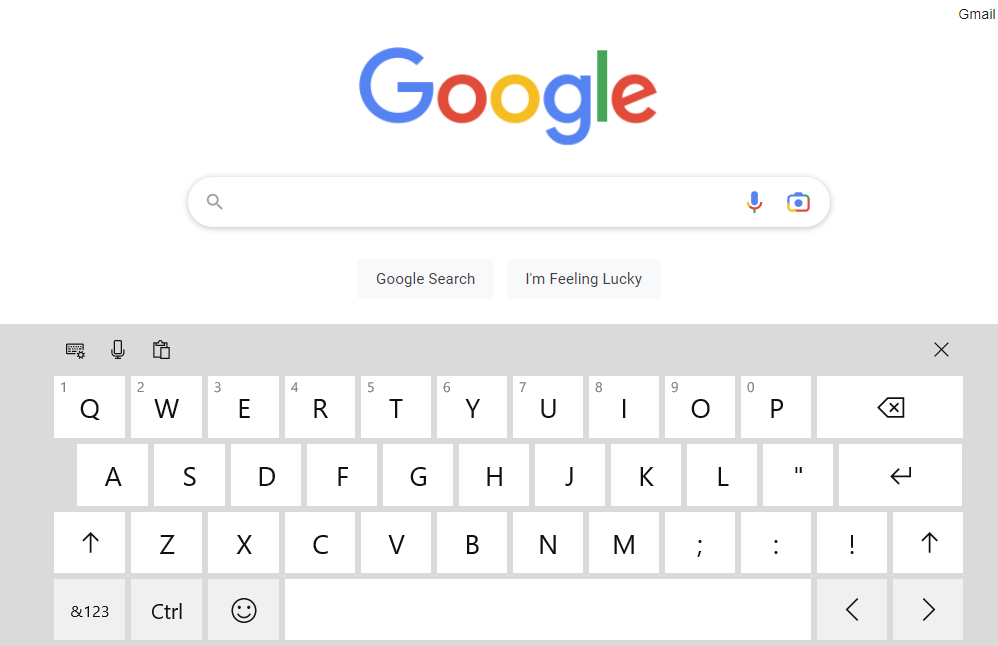This screenshot has width=998, height=646.
Task: Close the touch keyboard with X
Action: coord(941,349)
